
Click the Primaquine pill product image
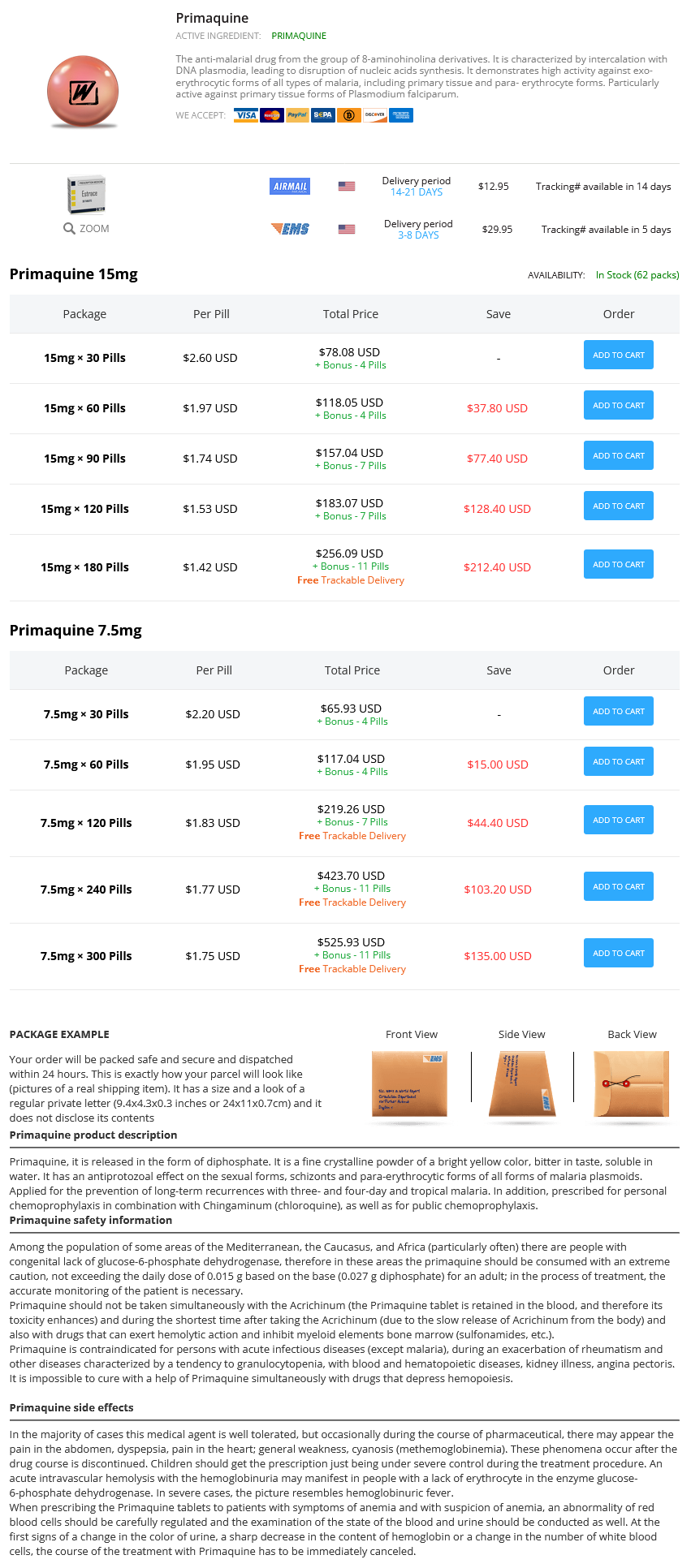click(x=83, y=92)
